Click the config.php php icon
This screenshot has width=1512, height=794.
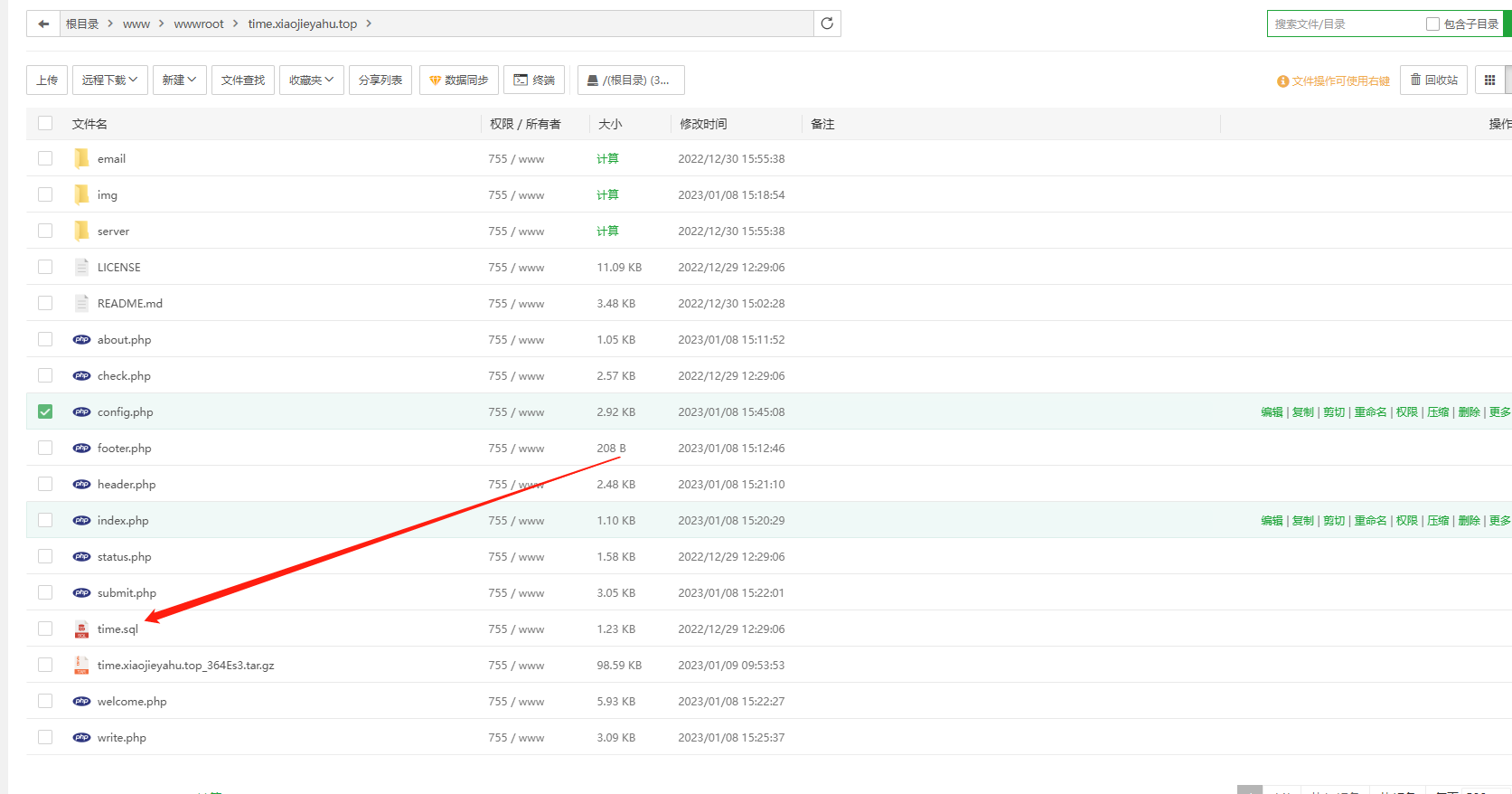click(81, 411)
